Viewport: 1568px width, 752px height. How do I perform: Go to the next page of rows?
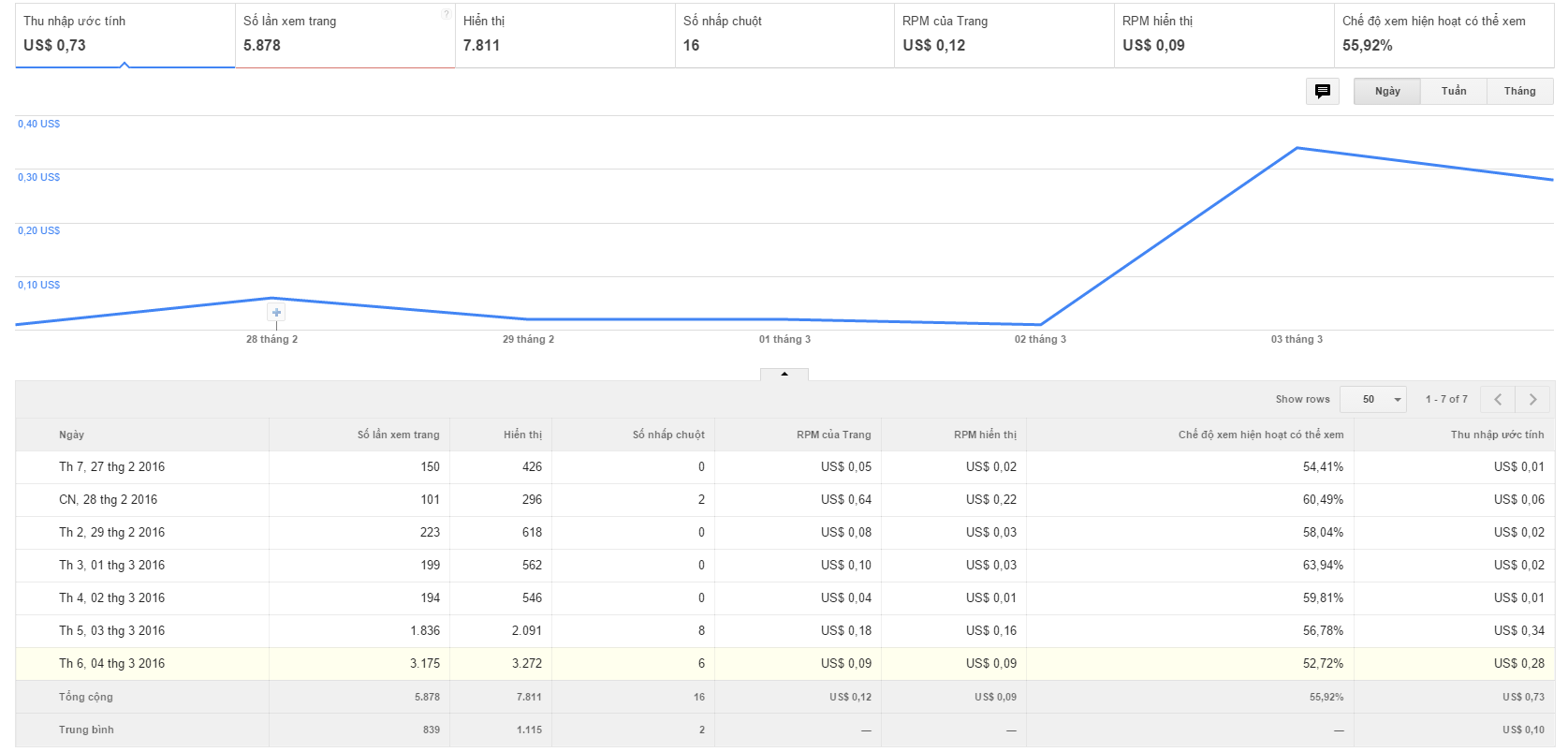(1532, 400)
